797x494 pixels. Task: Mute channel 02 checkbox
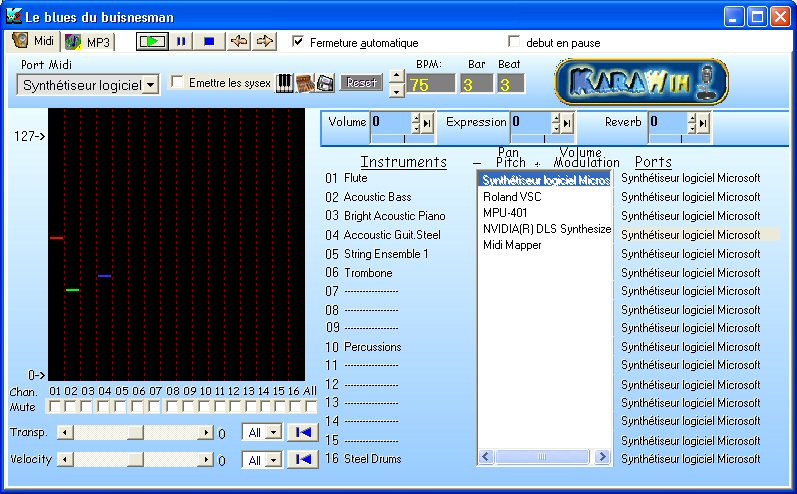pyautogui.click(x=71, y=407)
